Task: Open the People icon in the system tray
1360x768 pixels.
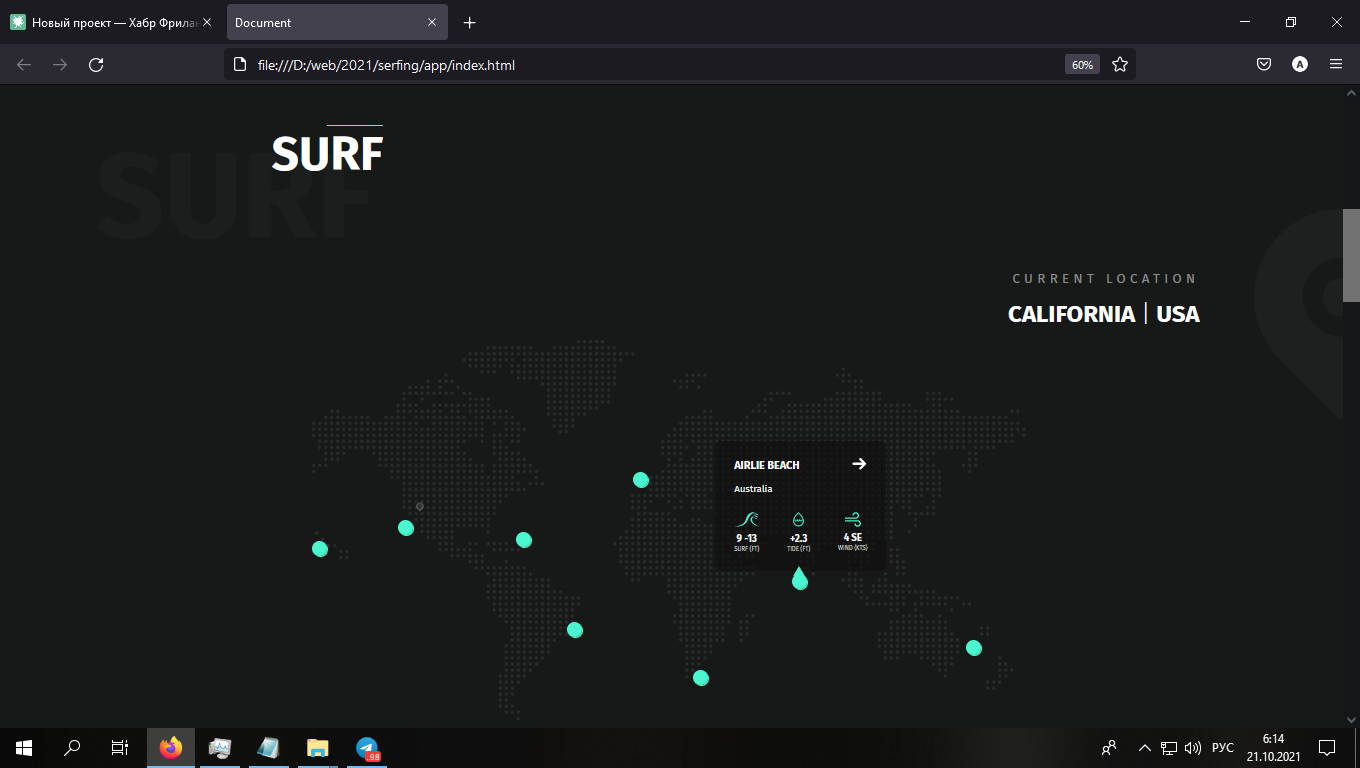Action: [1109, 747]
